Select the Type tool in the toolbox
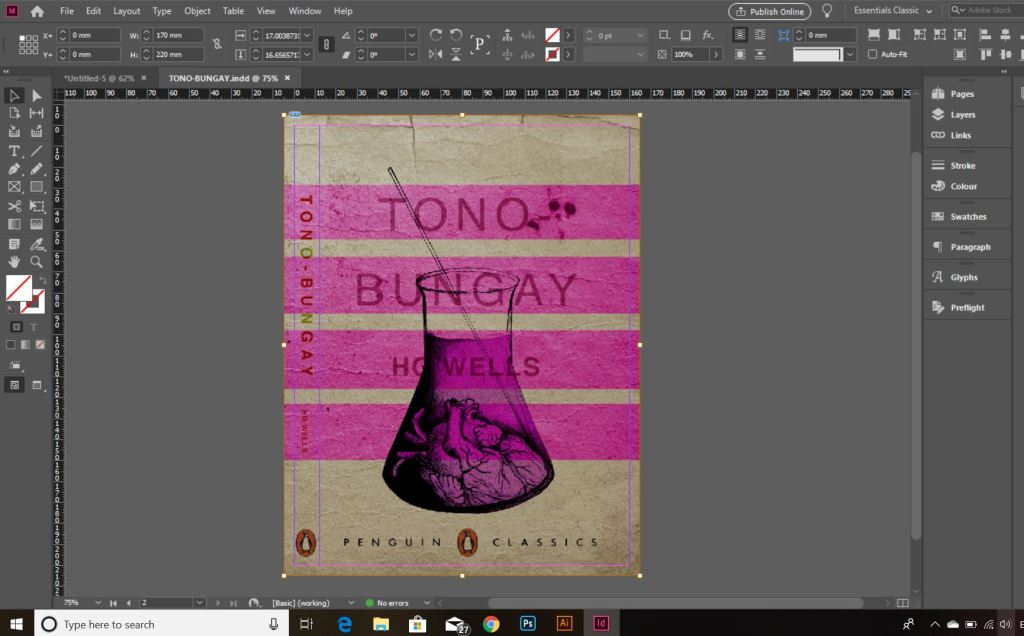 coord(14,151)
